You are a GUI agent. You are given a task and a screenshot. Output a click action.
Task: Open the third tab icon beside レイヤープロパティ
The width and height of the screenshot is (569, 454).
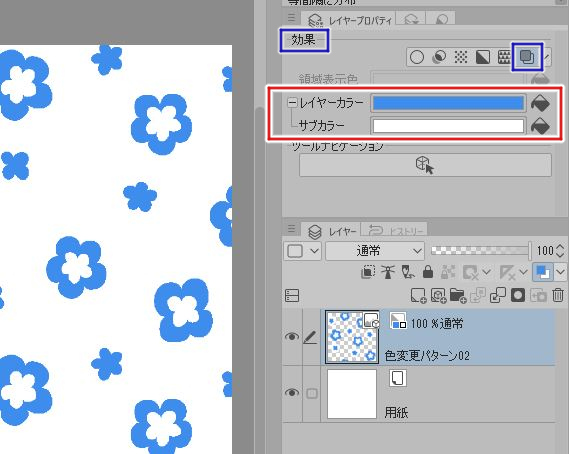tap(441, 19)
